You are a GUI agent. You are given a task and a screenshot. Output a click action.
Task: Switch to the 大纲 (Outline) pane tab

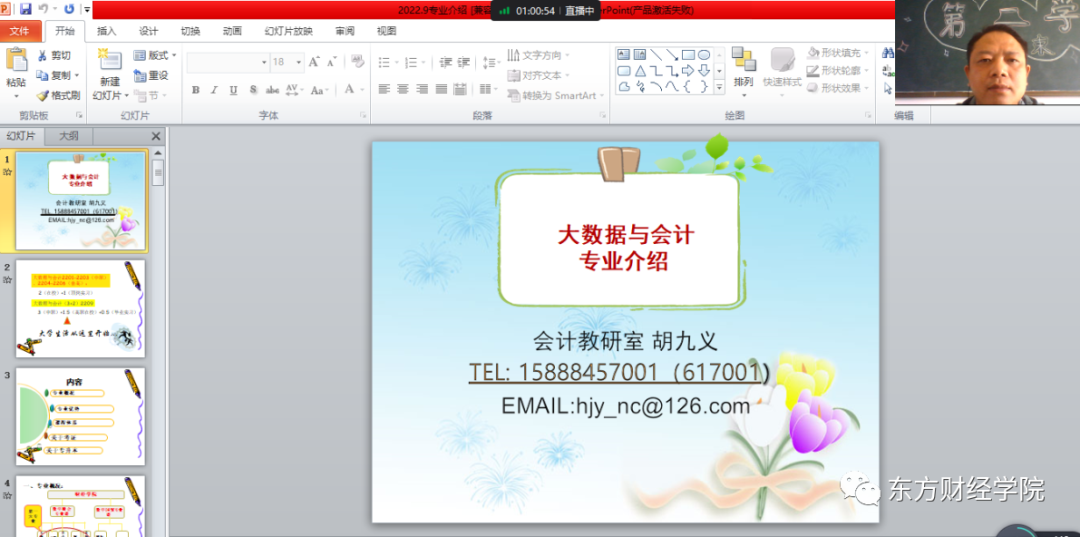tap(68, 136)
